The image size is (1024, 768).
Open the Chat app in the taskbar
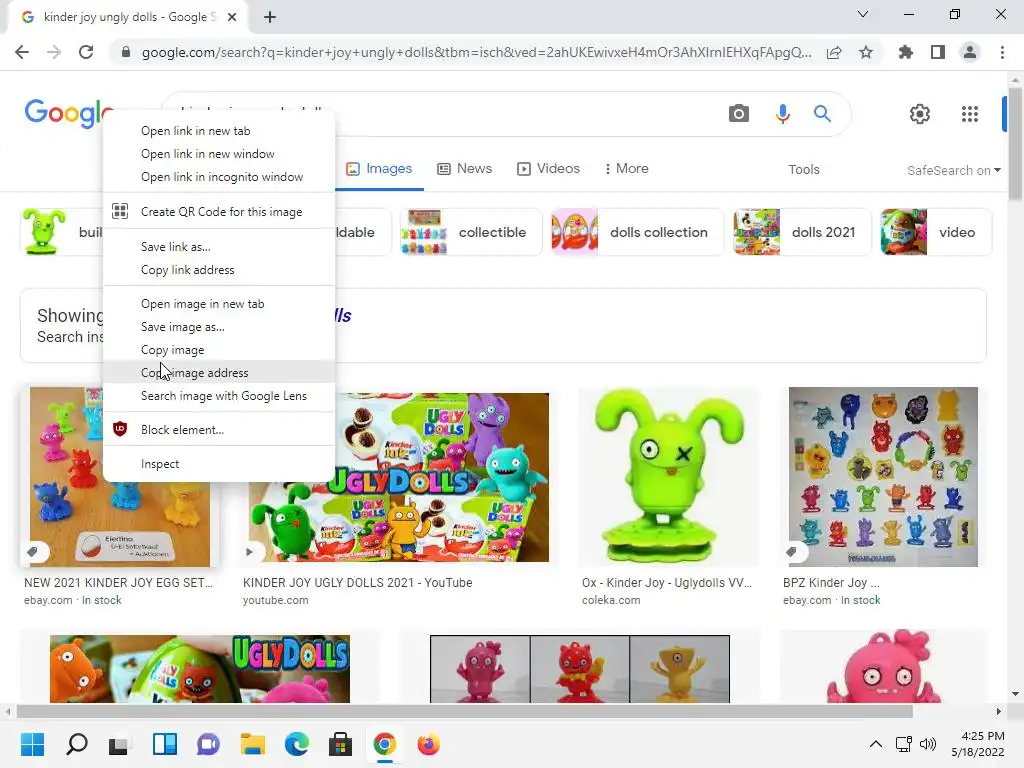point(208,744)
